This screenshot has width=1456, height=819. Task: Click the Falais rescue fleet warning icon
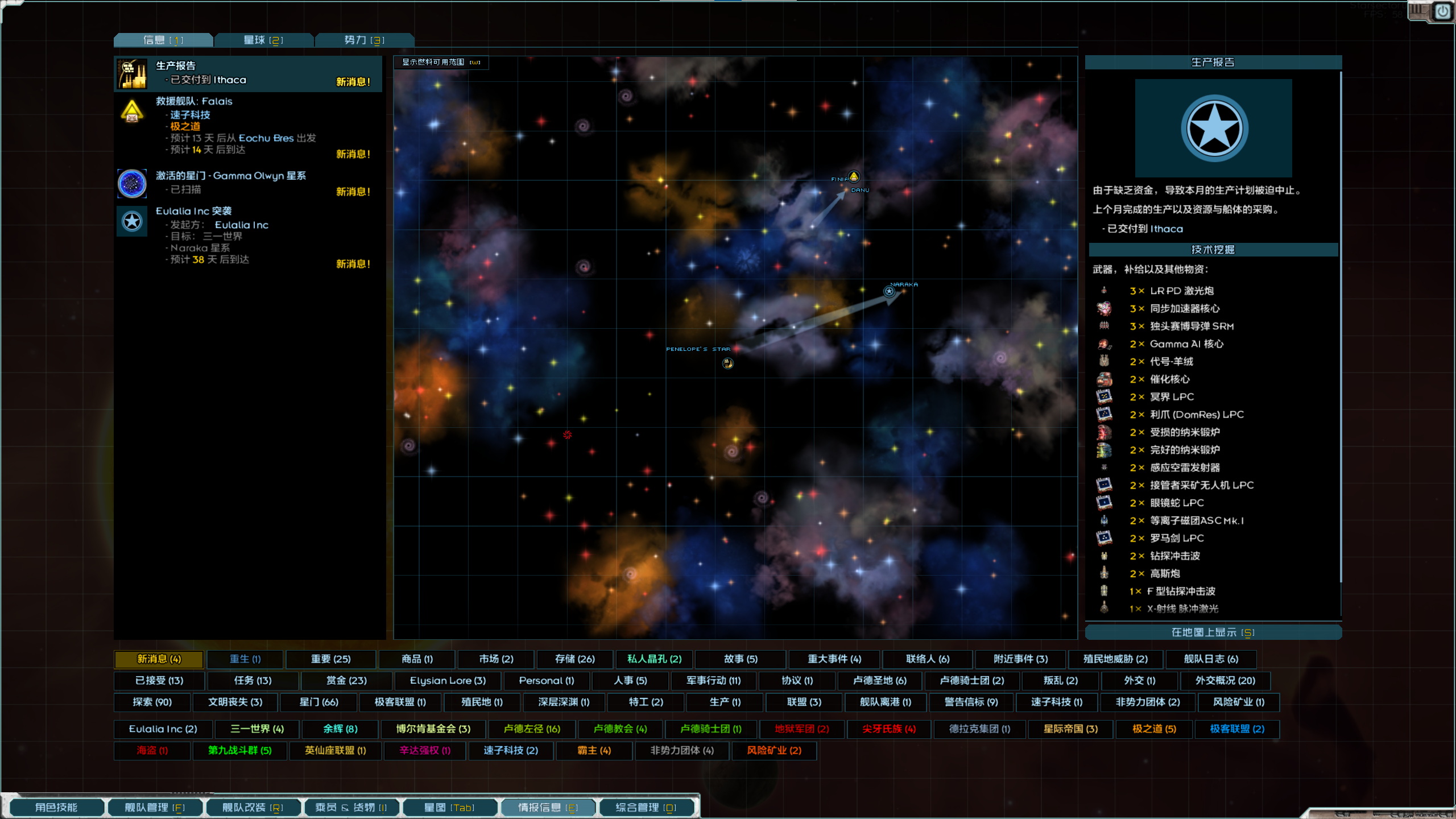tap(132, 111)
